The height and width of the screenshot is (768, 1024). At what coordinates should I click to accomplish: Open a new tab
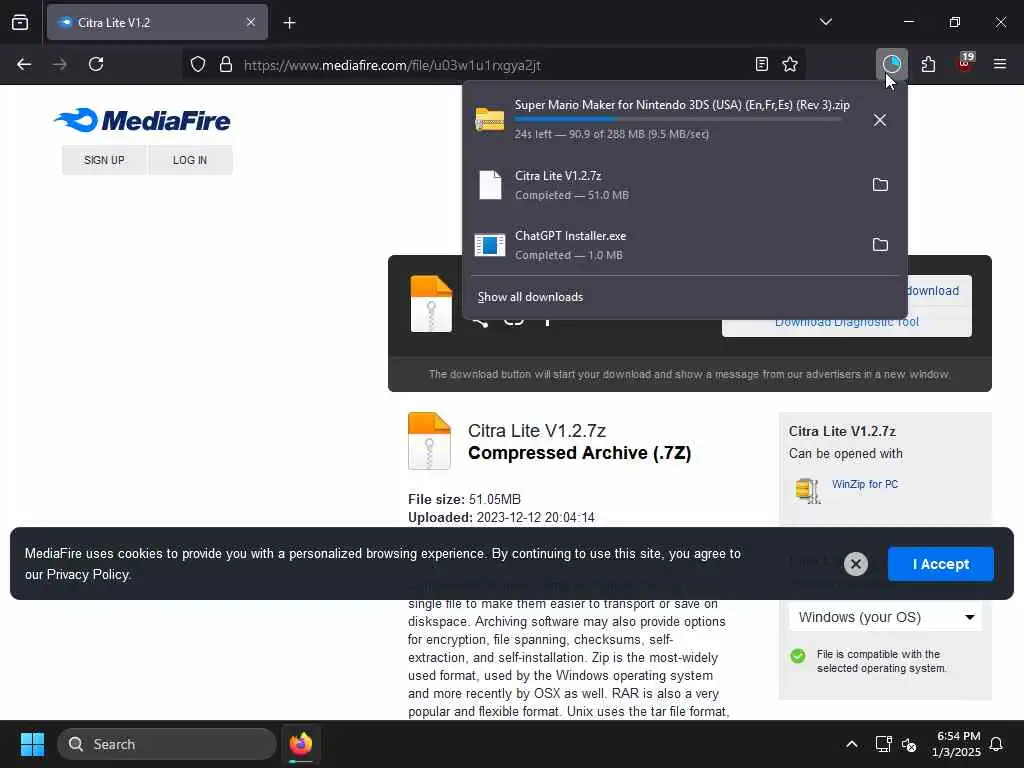tap(290, 23)
